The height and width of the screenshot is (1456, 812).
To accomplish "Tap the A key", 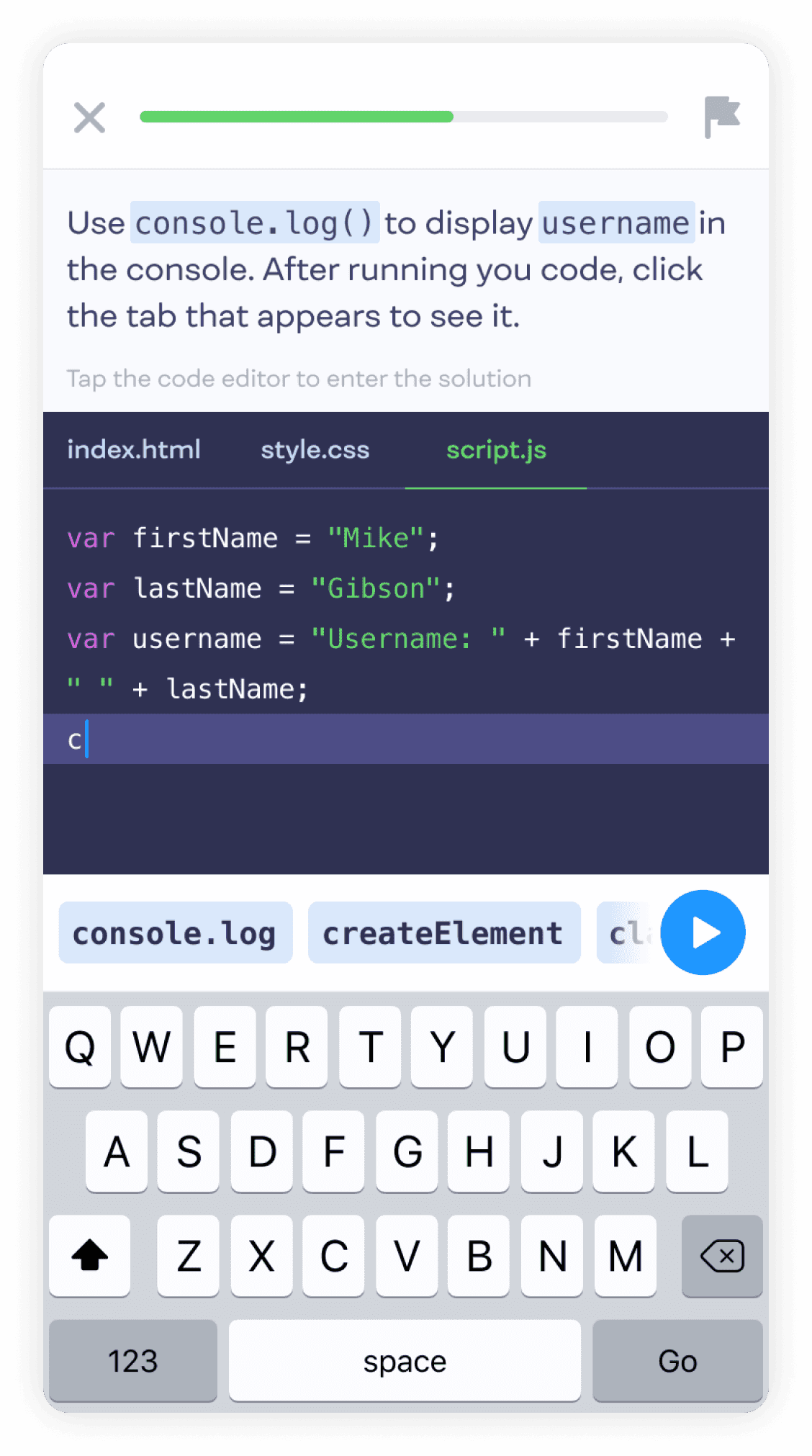I will [x=117, y=1151].
